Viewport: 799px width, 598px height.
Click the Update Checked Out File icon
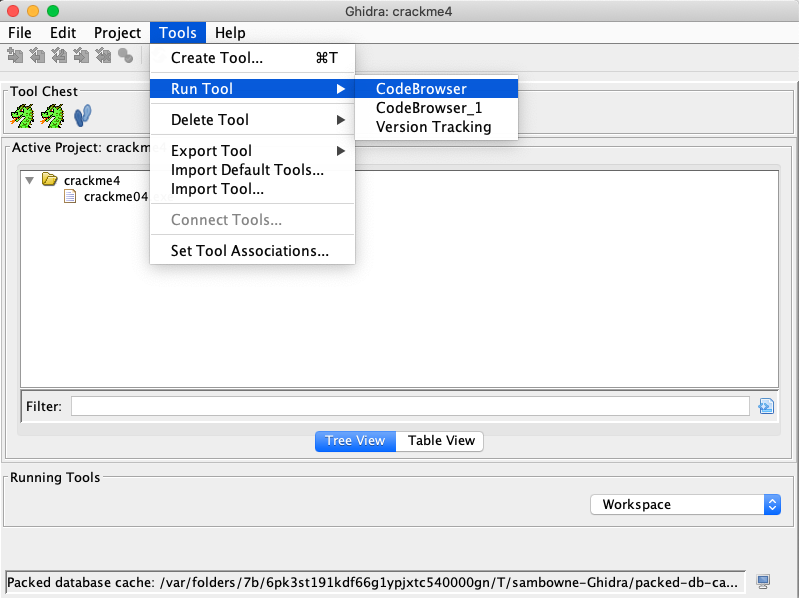point(59,56)
